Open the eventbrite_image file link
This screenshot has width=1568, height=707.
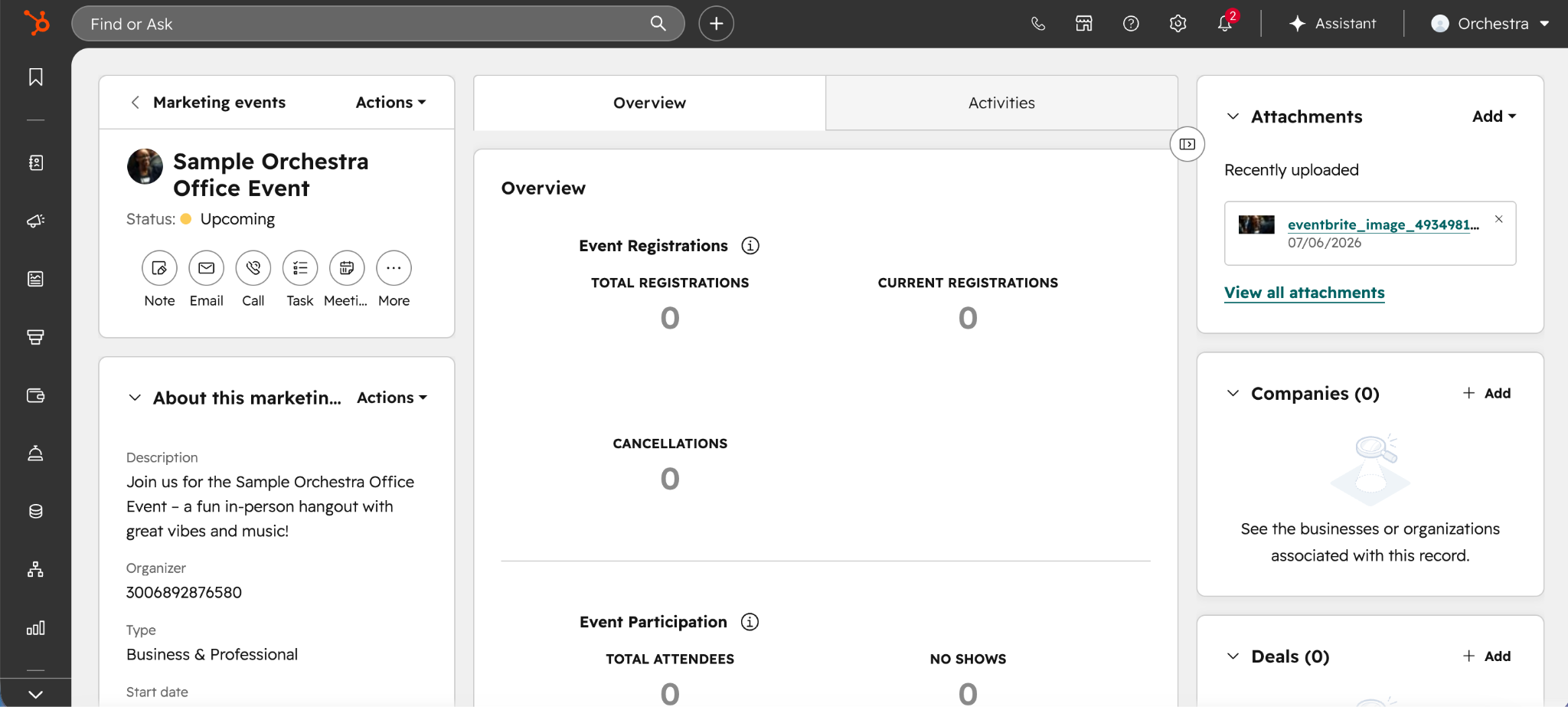click(1383, 224)
